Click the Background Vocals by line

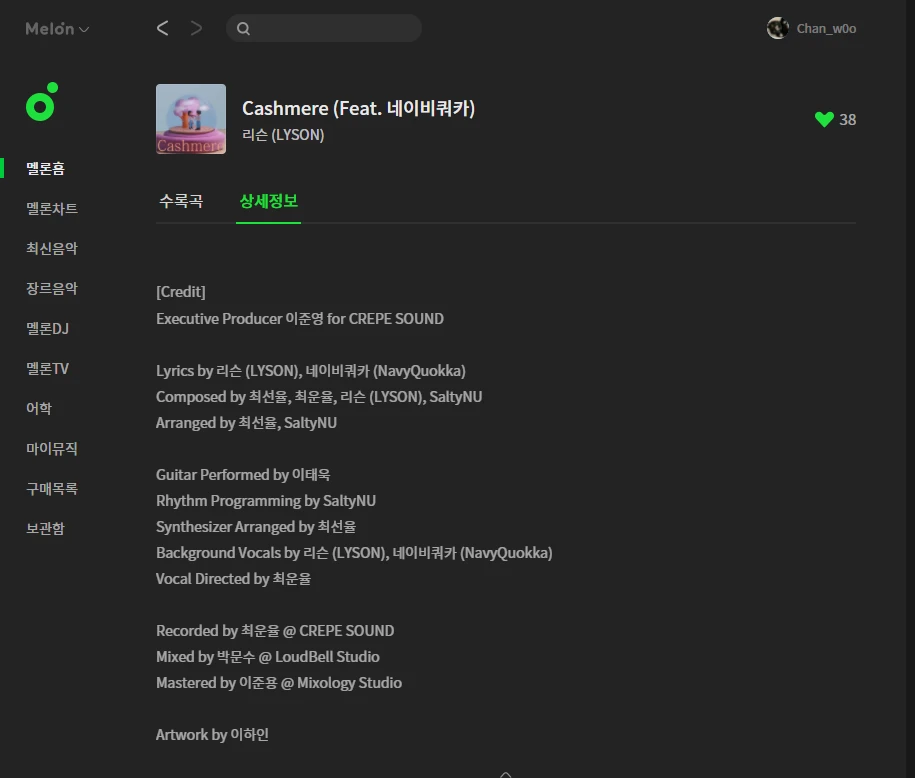(x=354, y=553)
